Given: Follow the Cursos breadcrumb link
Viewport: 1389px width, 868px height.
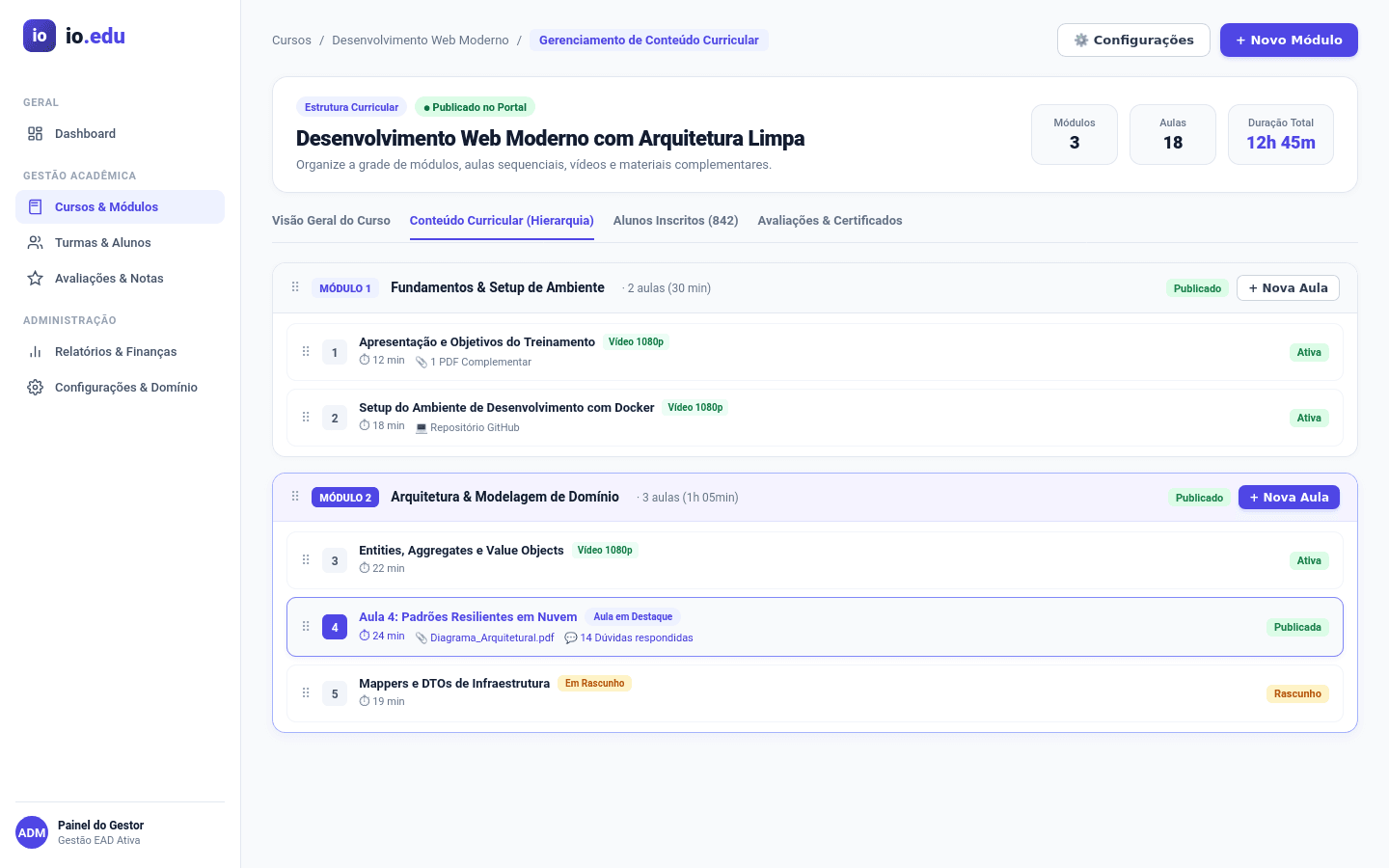Looking at the screenshot, I should (291, 41).
